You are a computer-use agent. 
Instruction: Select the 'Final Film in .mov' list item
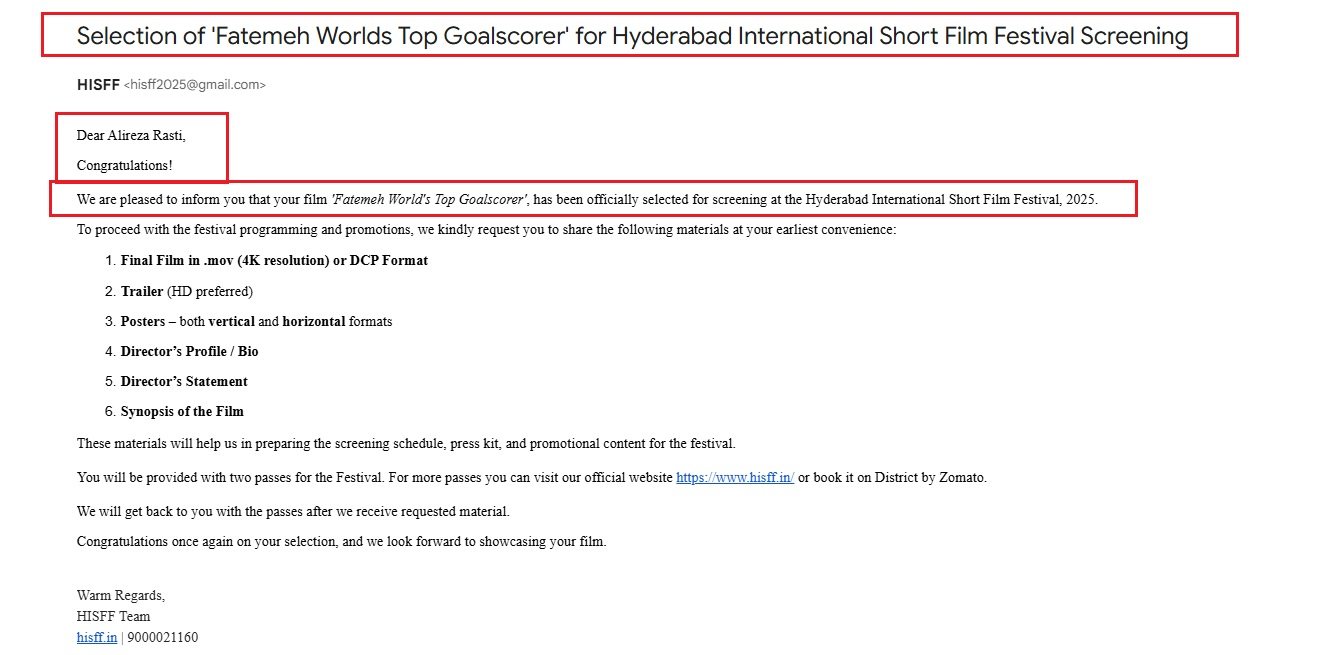[274, 261]
